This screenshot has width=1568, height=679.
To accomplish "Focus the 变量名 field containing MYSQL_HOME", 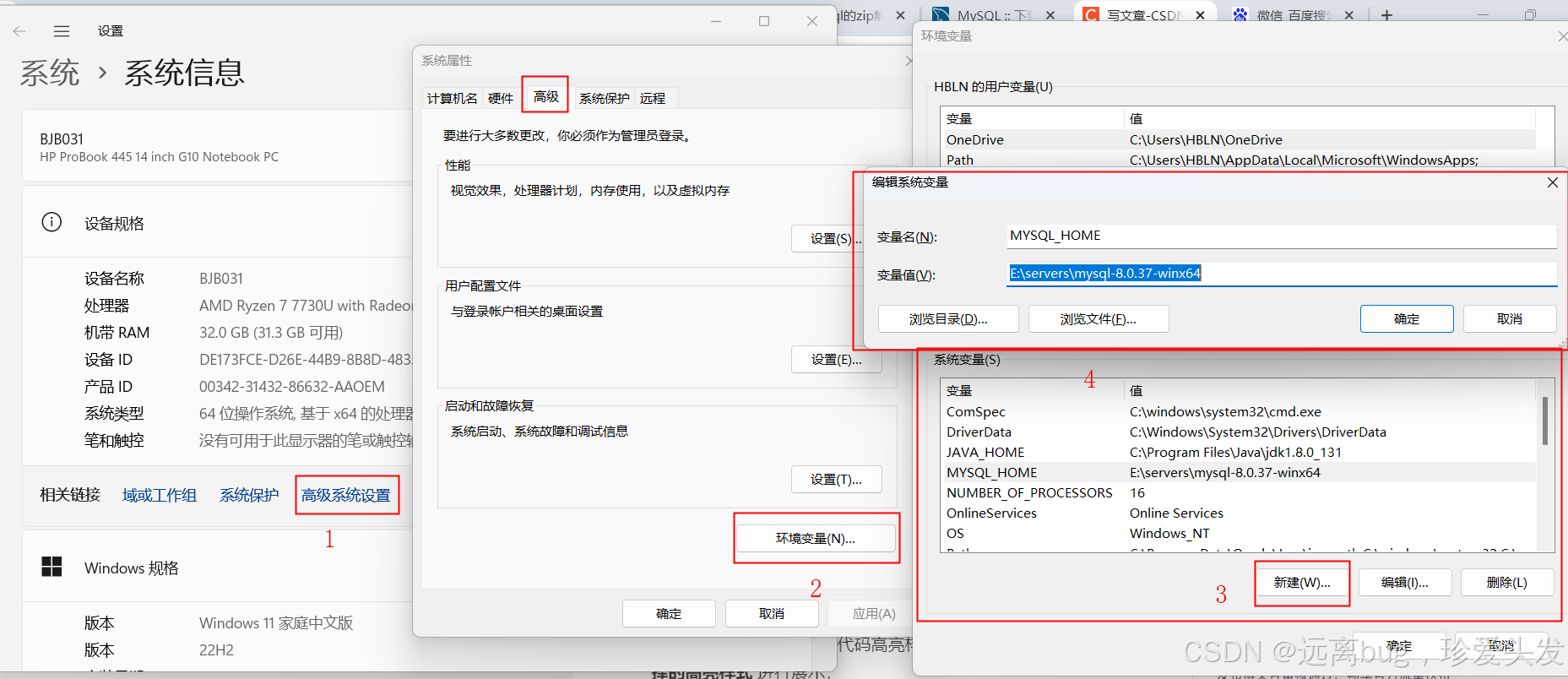I will coord(1282,236).
